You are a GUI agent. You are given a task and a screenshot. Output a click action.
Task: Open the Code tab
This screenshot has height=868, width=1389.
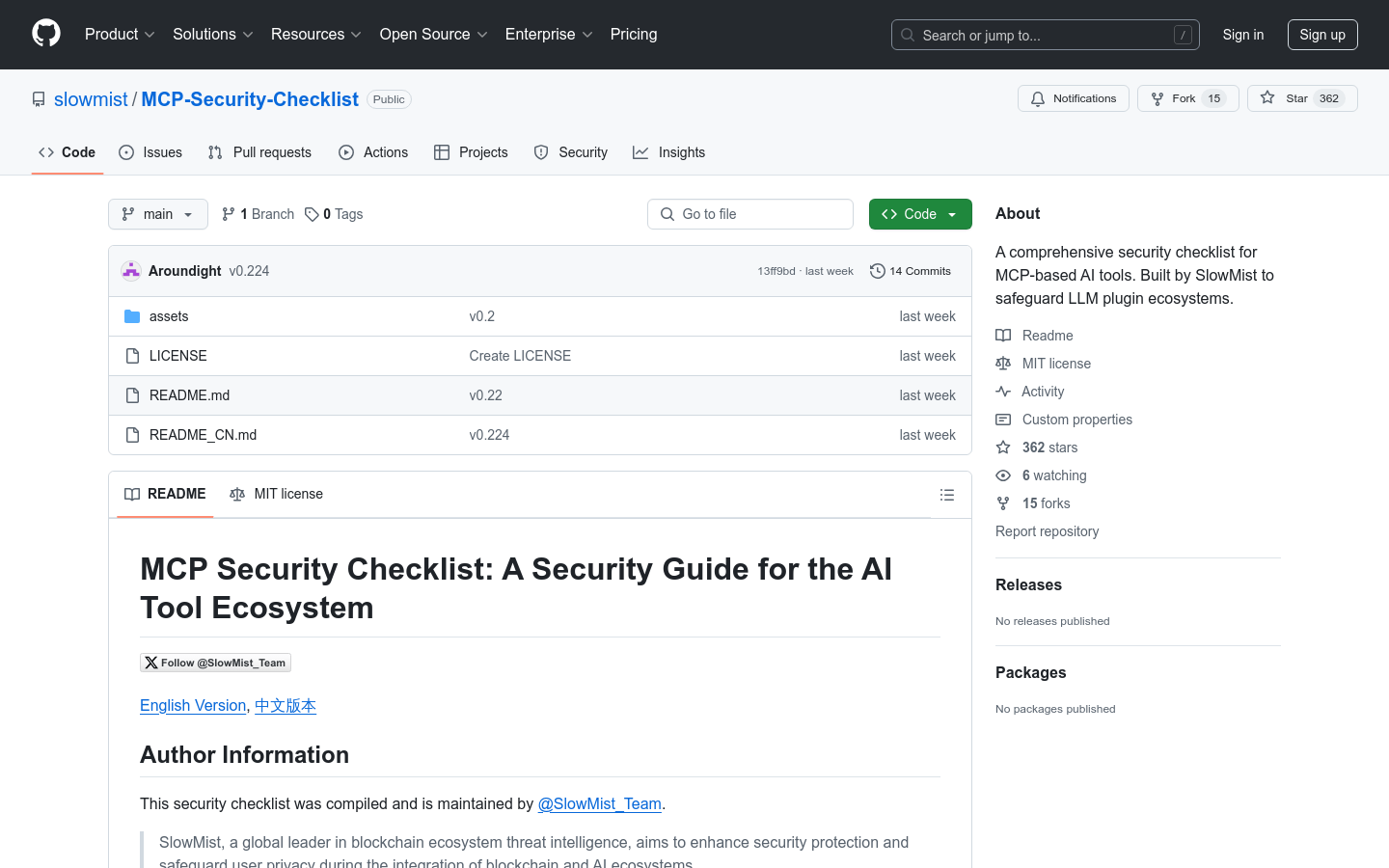[68, 152]
